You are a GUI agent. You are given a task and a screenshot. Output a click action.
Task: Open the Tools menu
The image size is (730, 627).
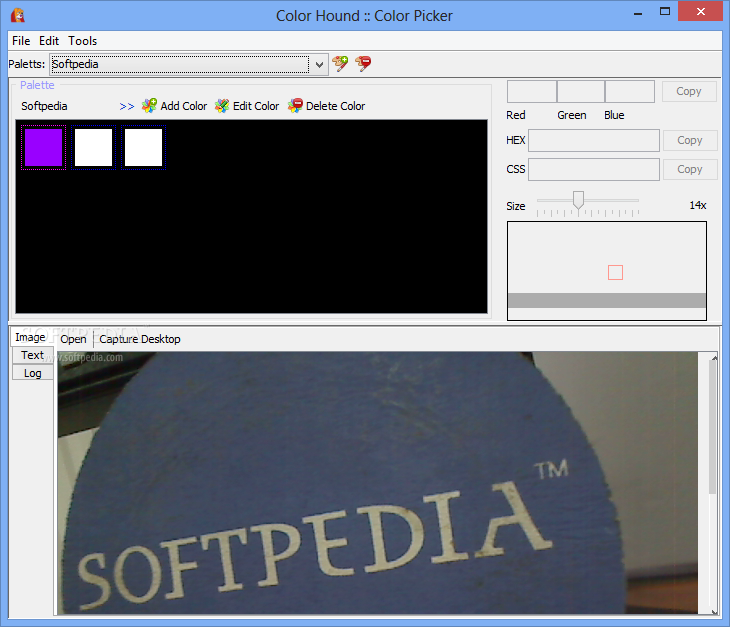(x=82, y=41)
